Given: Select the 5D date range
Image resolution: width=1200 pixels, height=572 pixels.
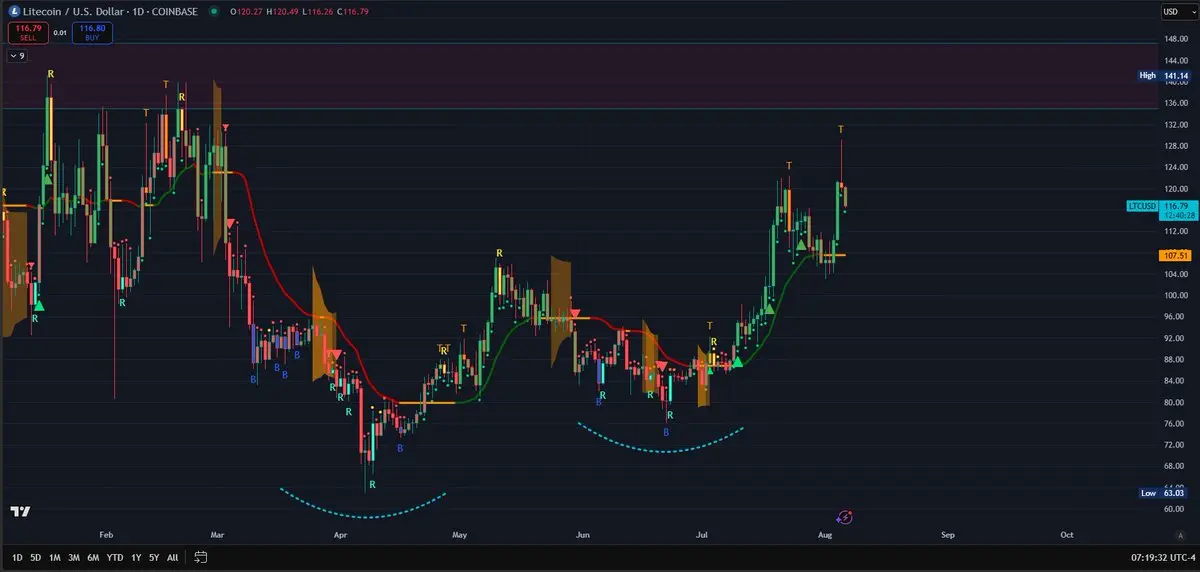Looking at the screenshot, I should click(36, 557).
